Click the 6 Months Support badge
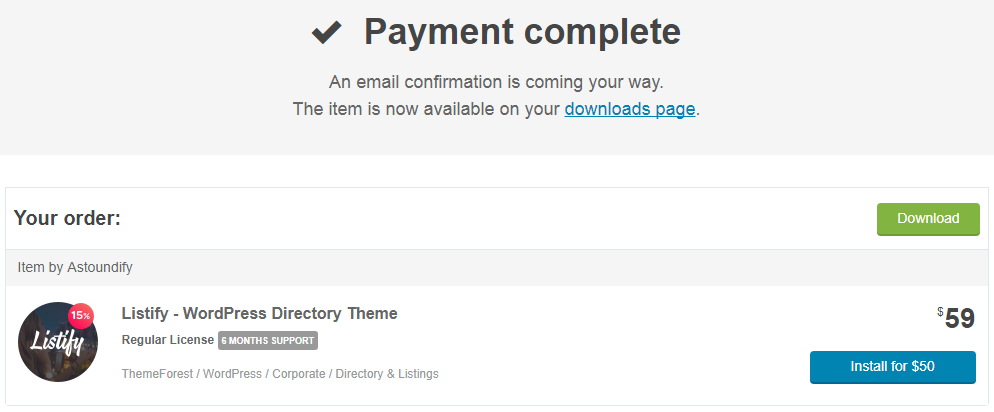 click(x=267, y=340)
